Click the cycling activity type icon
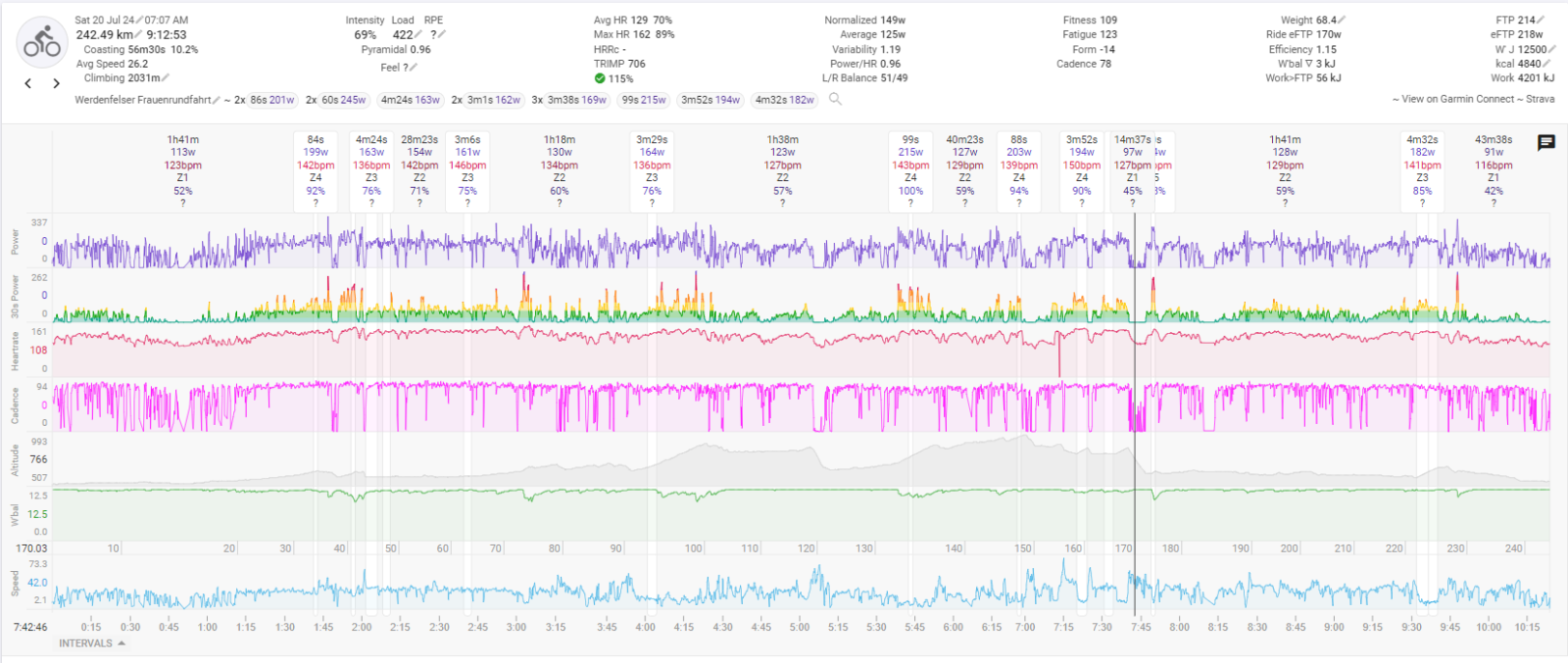 [x=41, y=42]
